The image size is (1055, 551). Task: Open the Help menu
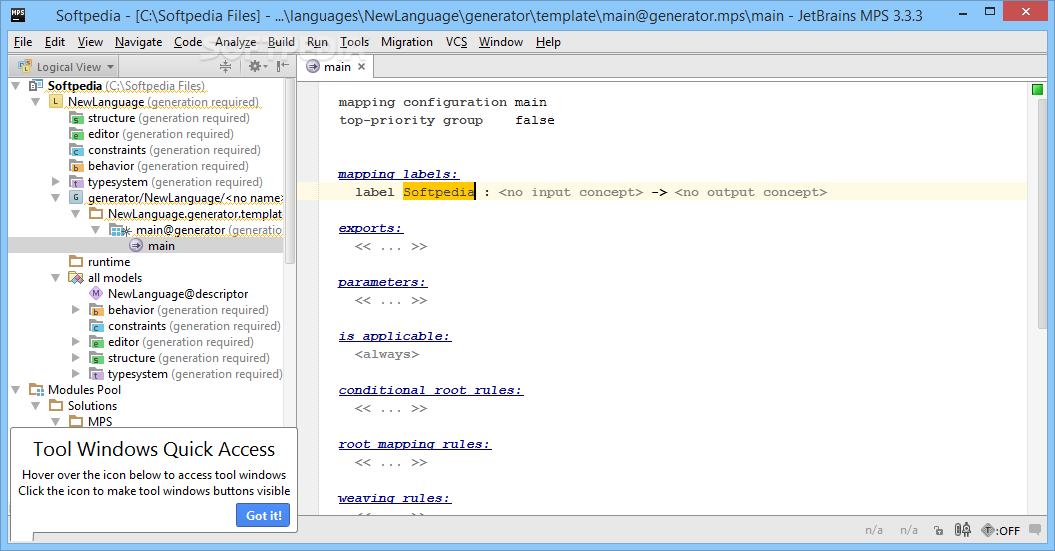[x=548, y=42]
